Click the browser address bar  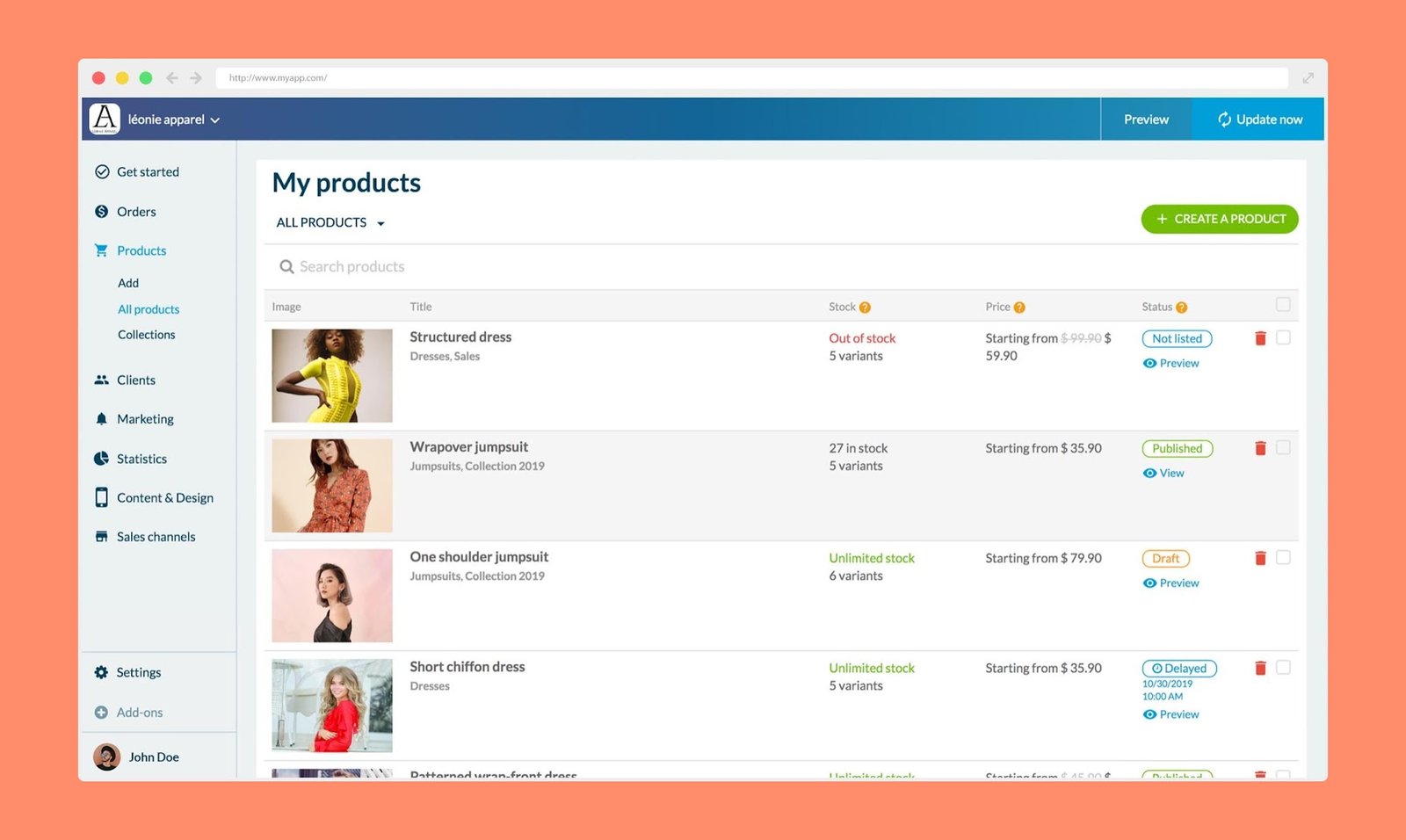(752, 78)
